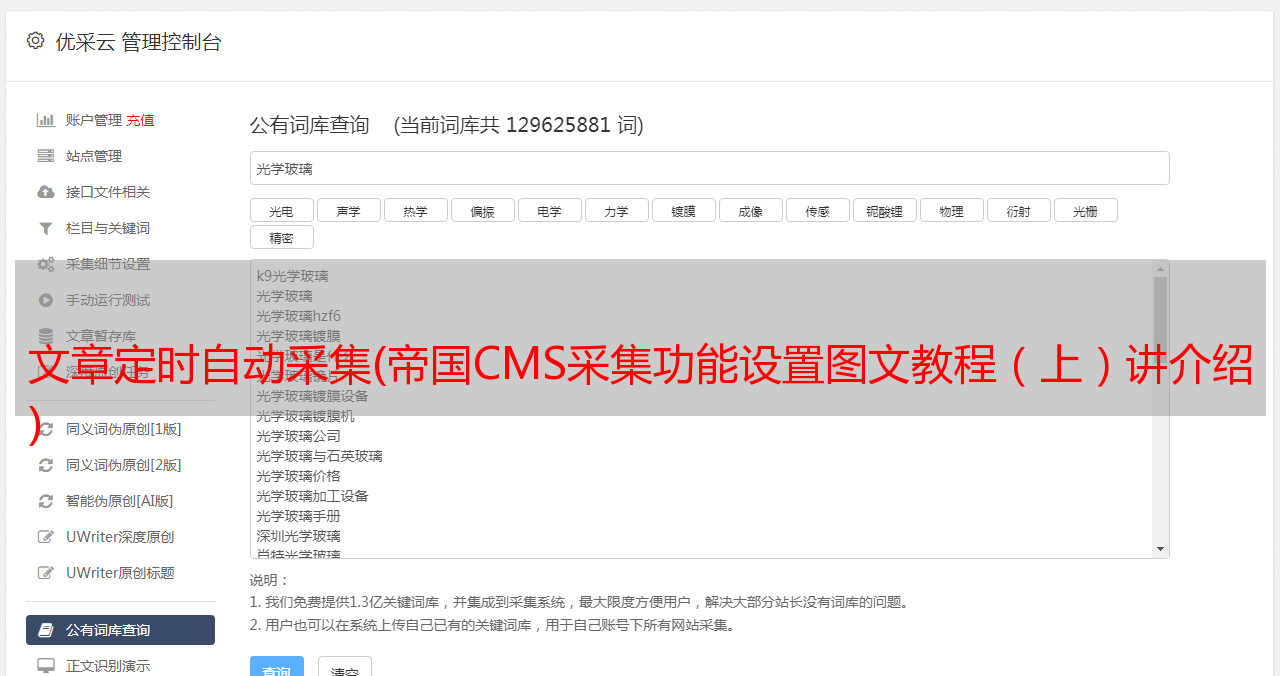
Task: Open the UWriter原创标题 menu item
Action: coord(120,573)
